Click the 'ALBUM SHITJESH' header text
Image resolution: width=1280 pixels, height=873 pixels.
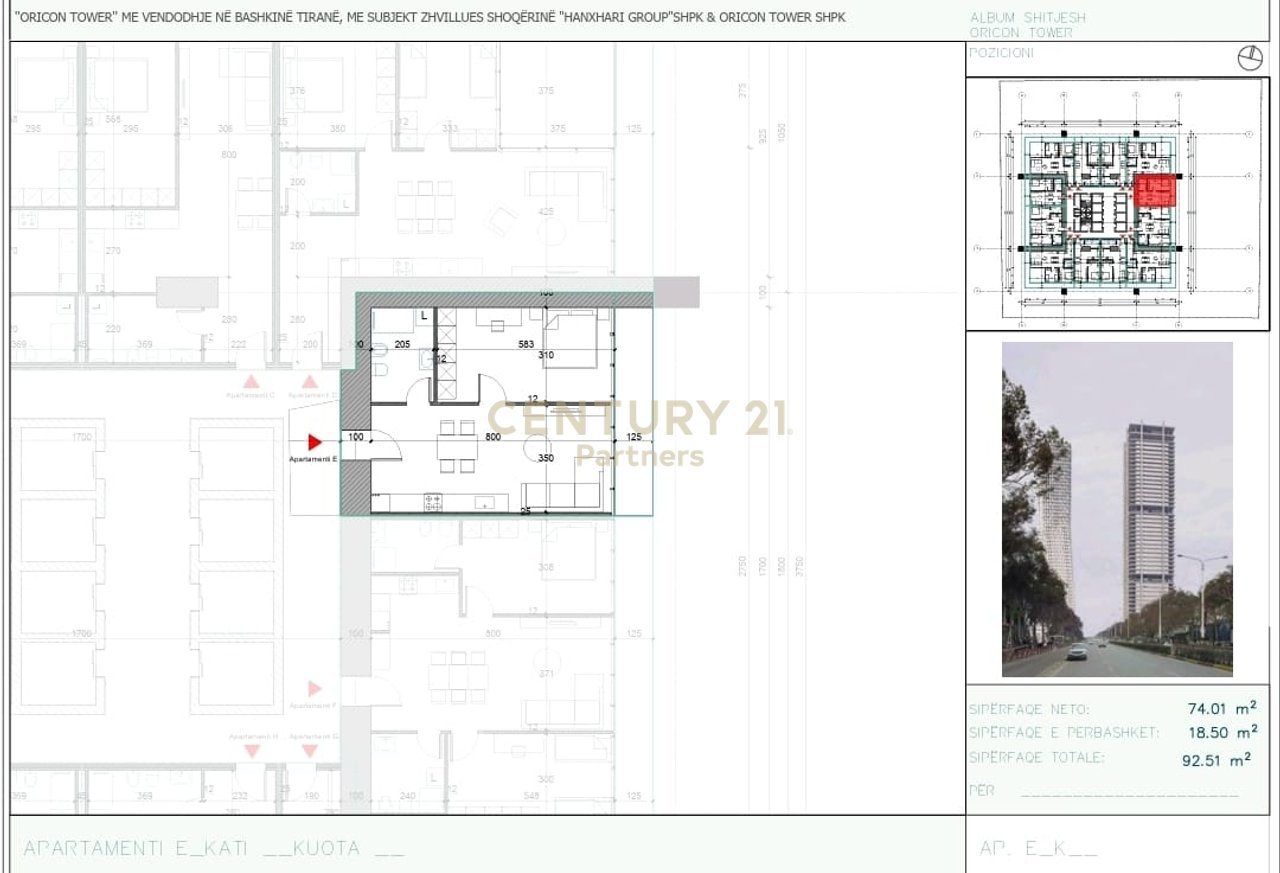tap(1027, 18)
